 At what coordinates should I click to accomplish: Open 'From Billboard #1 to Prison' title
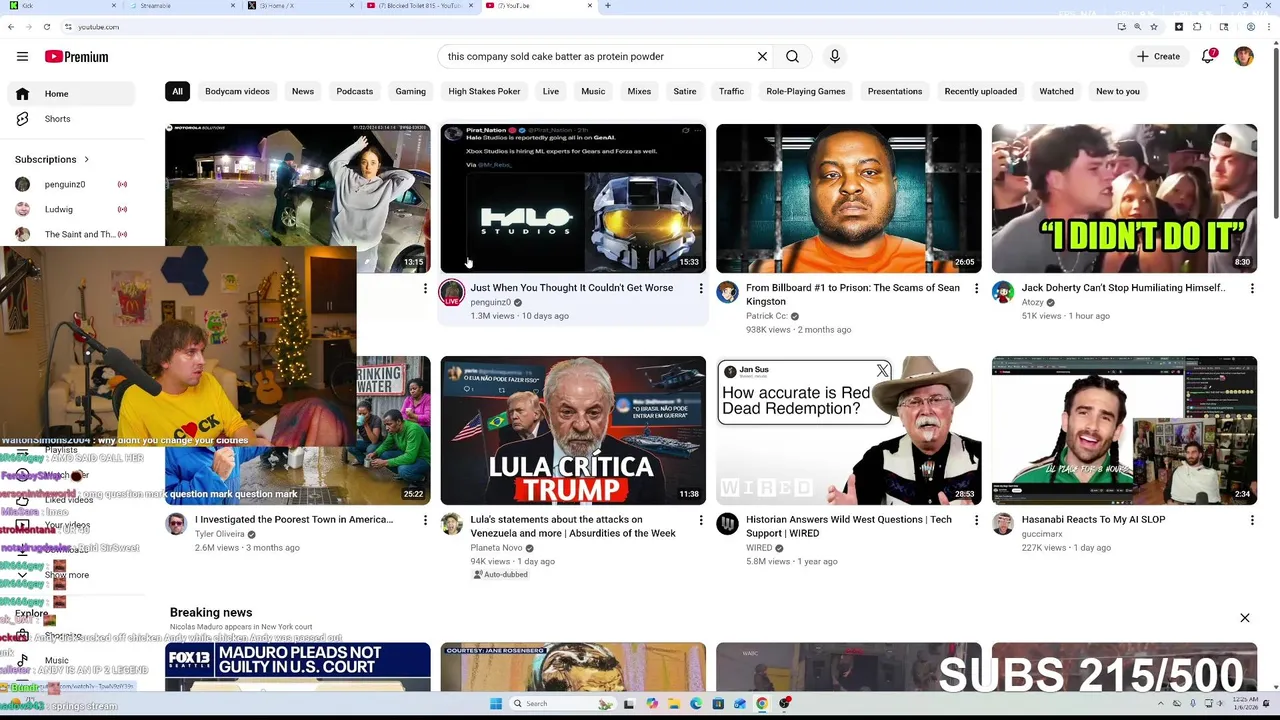tap(853, 295)
